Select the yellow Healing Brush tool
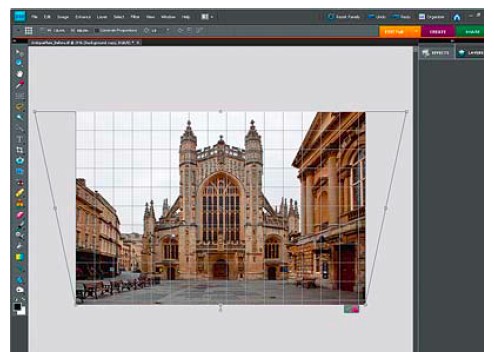494x361 pixels. tap(20, 193)
